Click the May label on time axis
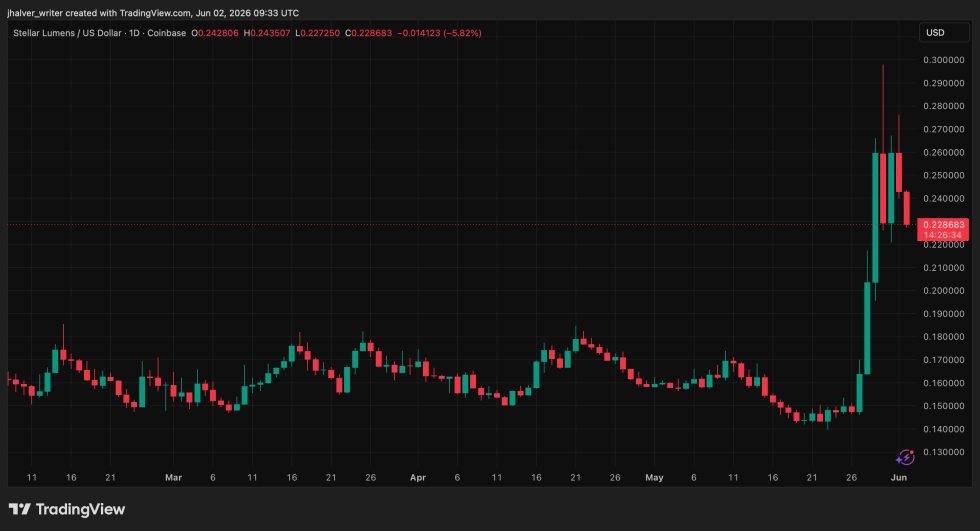The image size is (980, 531). coord(654,477)
